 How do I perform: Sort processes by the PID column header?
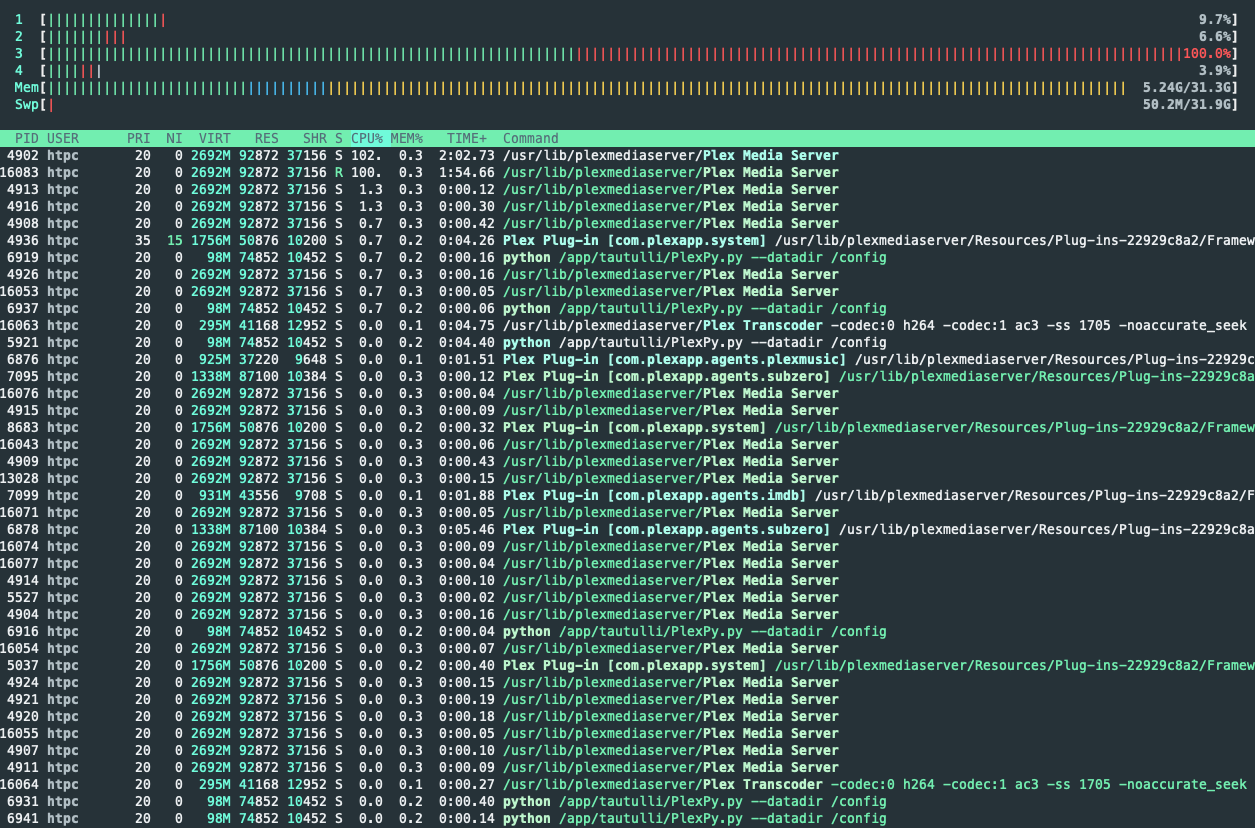27,138
